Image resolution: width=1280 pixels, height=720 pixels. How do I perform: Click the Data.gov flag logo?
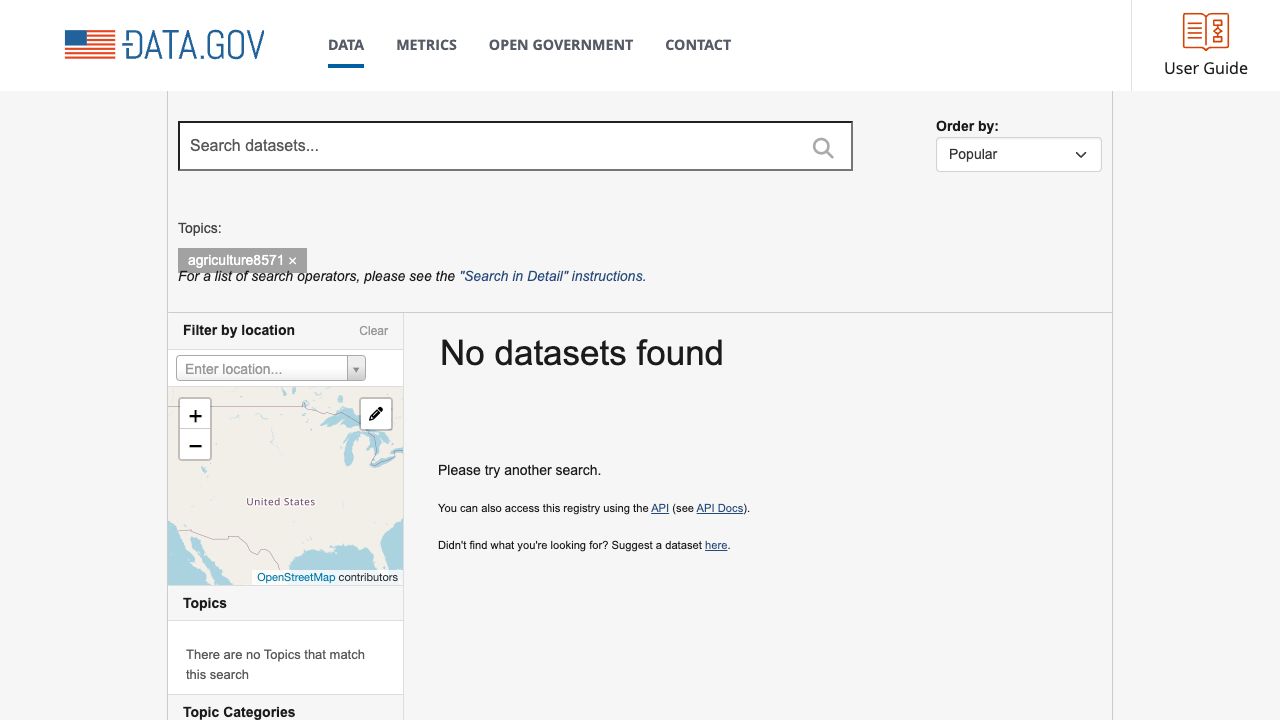pyautogui.click(x=90, y=44)
